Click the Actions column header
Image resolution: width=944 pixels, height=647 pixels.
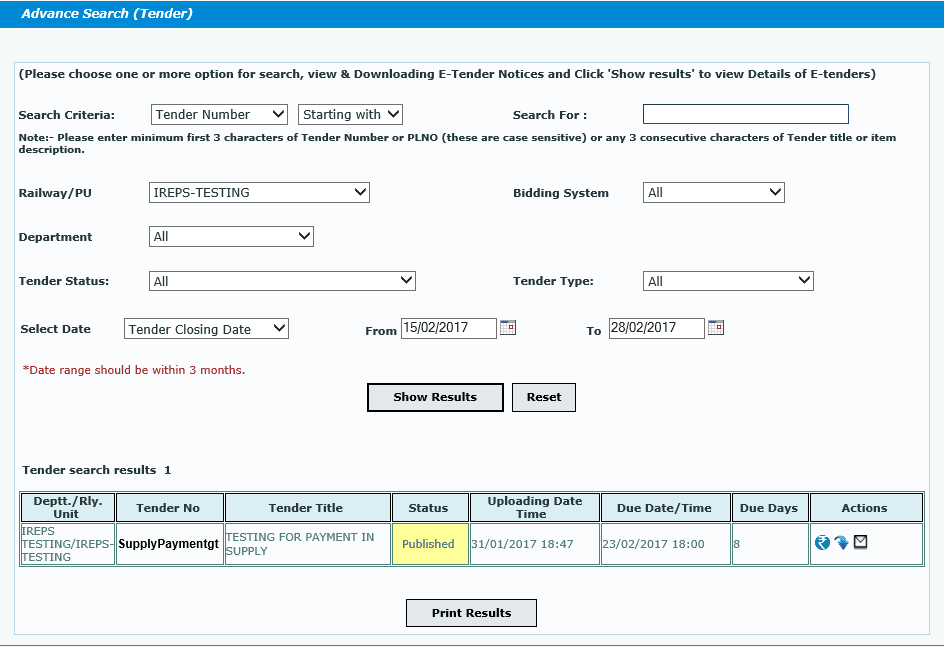coord(866,508)
